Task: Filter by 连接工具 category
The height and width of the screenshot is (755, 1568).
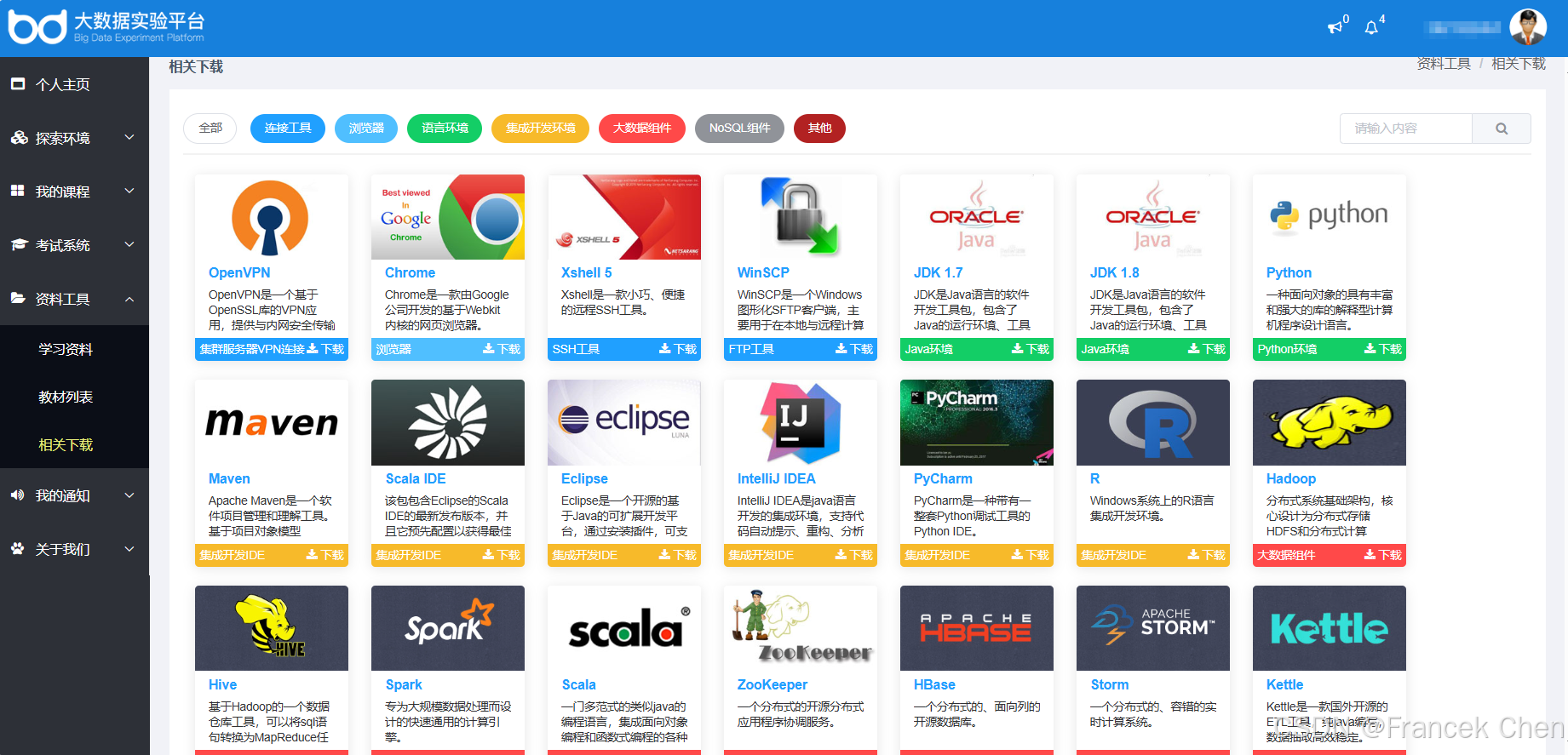Action: click(x=288, y=129)
